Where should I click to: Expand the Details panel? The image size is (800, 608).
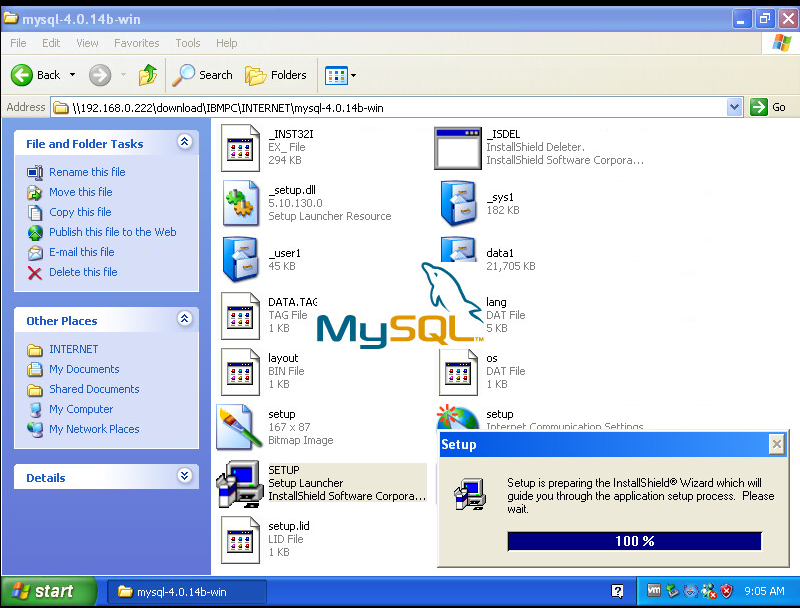pyautogui.click(x=184, y=477)
